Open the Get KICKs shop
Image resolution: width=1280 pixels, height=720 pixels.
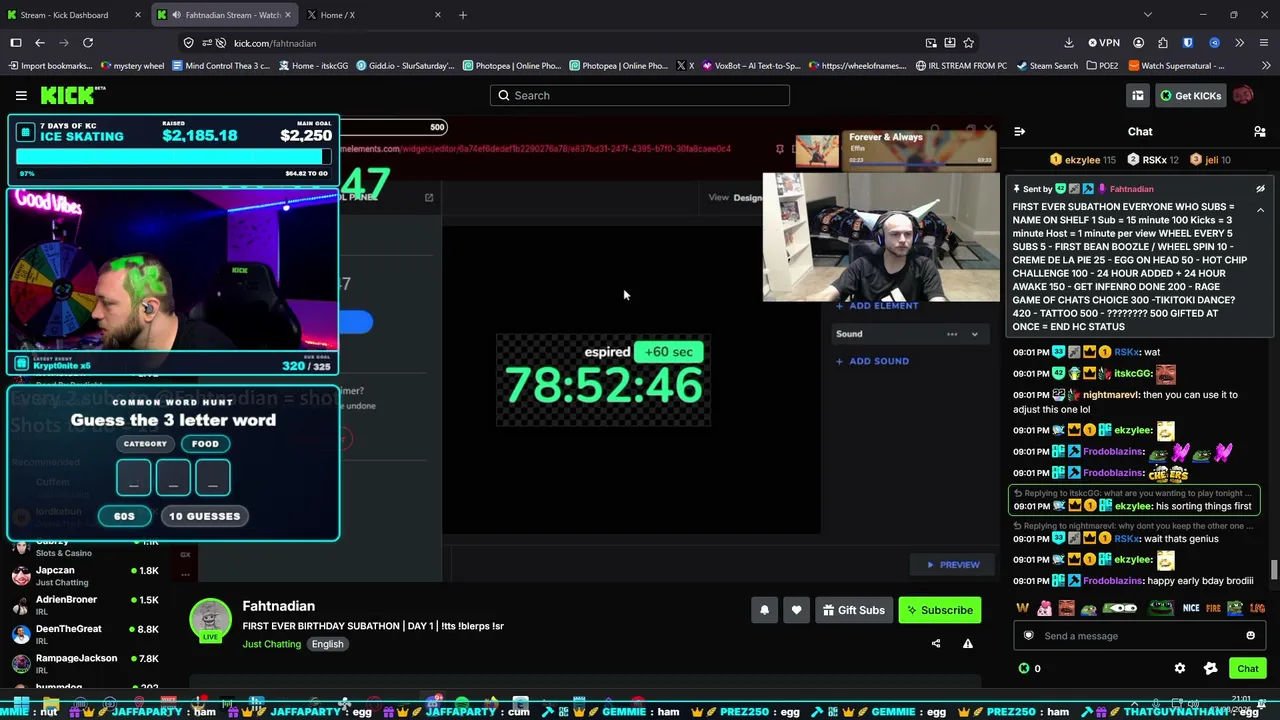coord(1189,95)
